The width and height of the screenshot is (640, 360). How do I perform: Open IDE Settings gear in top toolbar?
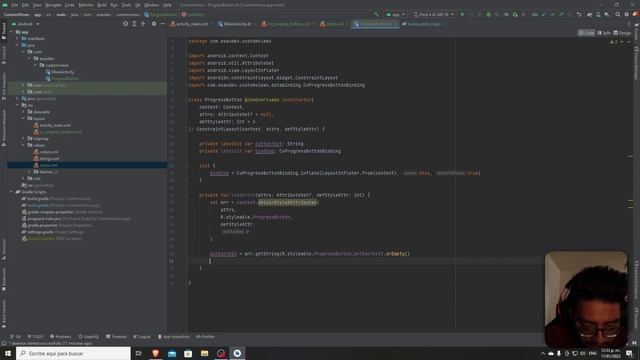(627, 14)
